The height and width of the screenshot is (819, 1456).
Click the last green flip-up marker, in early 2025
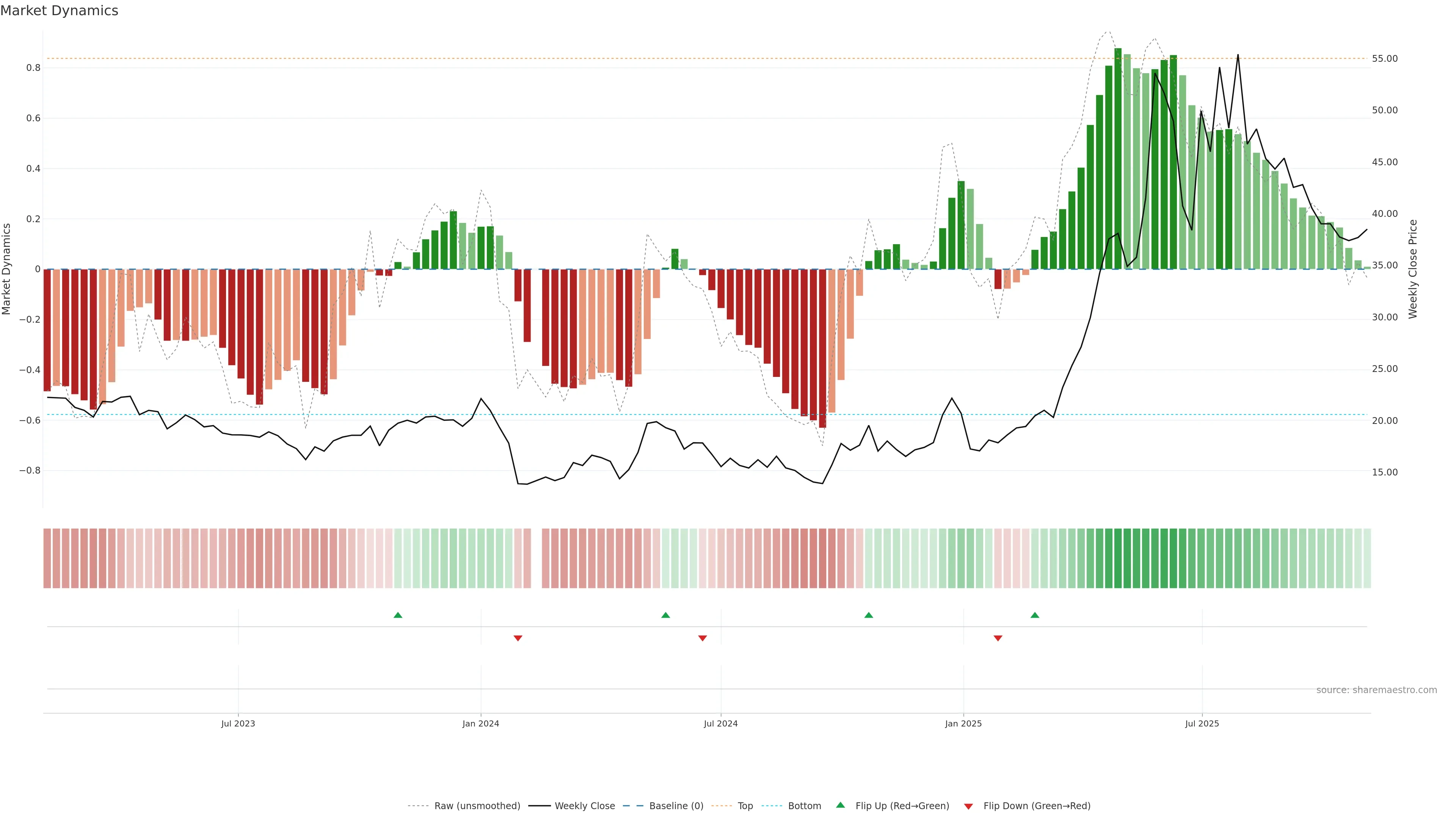[x=1034, y=615]
